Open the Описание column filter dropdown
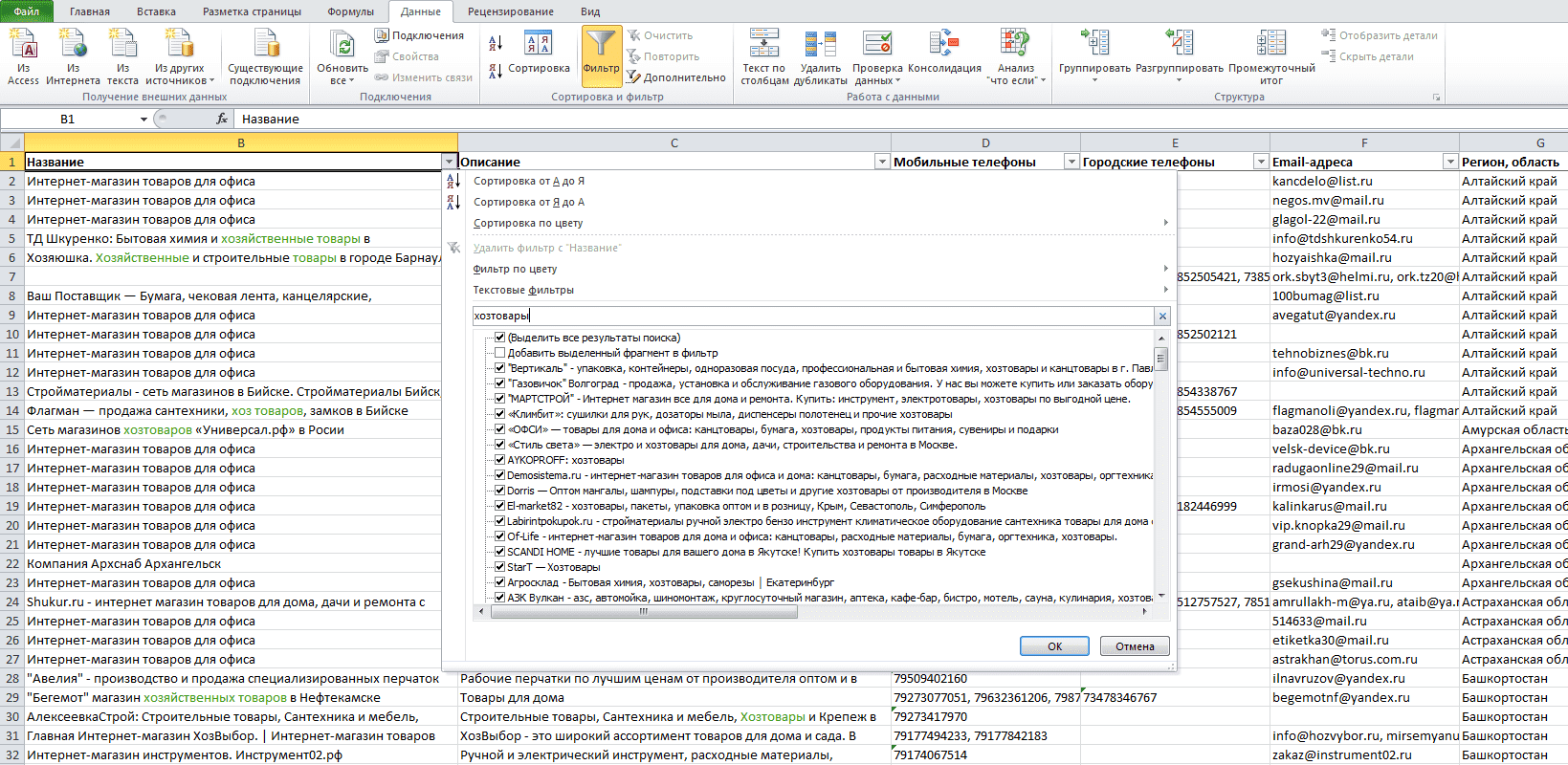1568x765 pixels. tap(882, 162)
